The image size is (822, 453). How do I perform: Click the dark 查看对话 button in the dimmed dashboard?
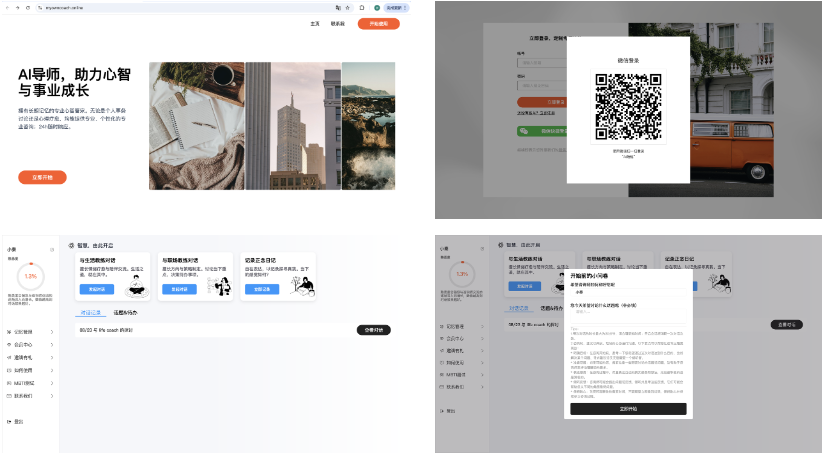[x=786, y=325]
